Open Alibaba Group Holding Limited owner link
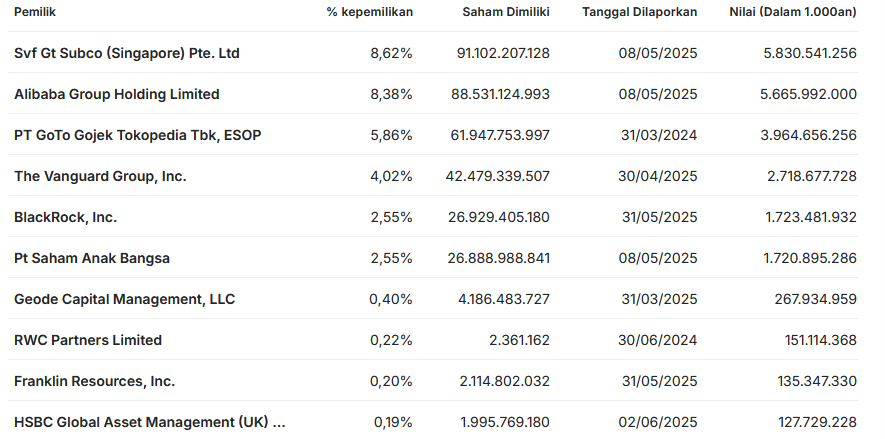Screen dimensions: 885x439 (x=117, y=94)
